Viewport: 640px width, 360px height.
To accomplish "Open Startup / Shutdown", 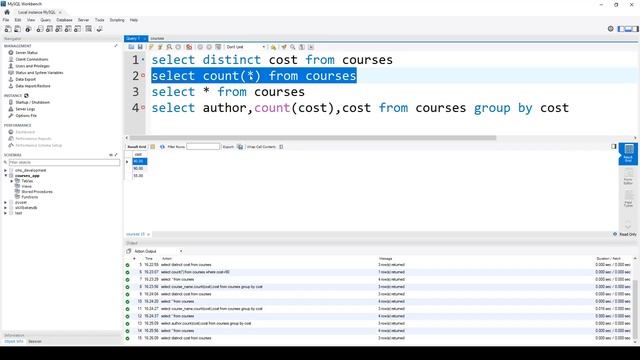I will point(32,102).
